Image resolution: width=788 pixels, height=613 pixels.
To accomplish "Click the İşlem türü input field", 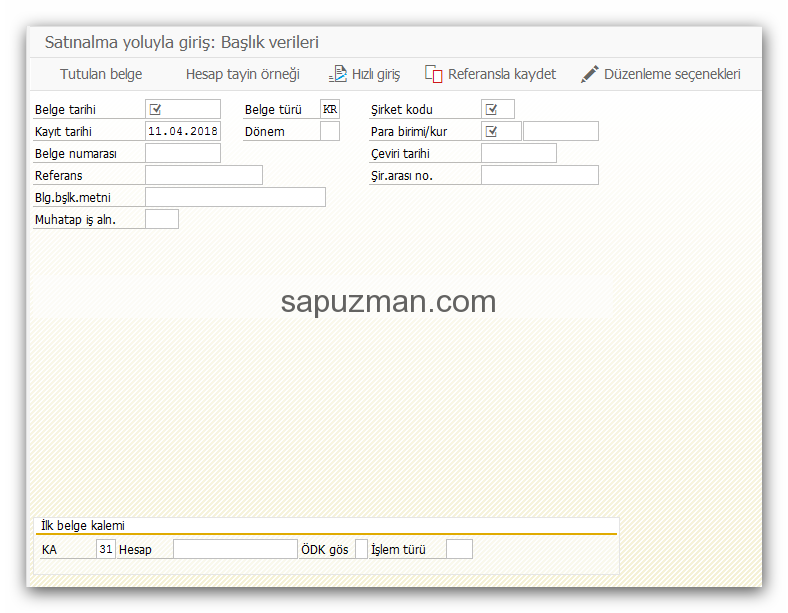I will click(459, 549).
